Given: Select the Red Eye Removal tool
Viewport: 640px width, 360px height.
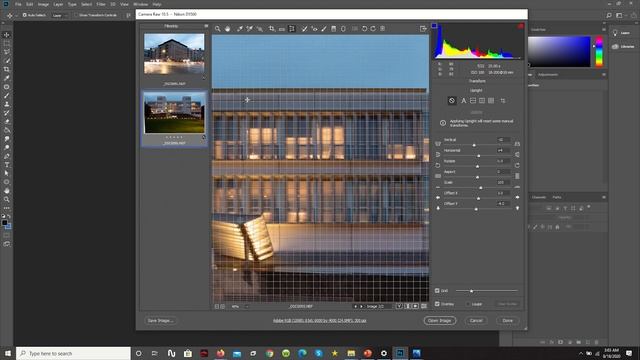Looking at the screenshot, I should 314,29.
